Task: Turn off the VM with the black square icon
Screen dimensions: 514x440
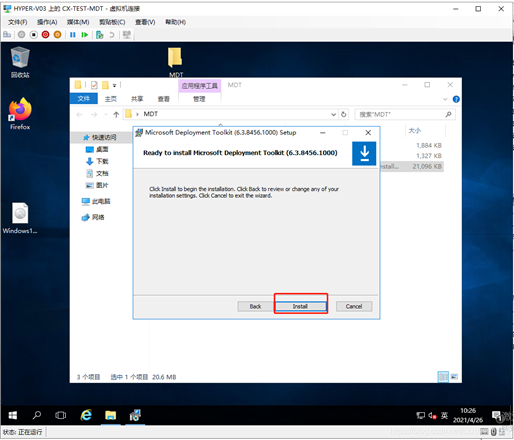Action: (x=33, y=34)
